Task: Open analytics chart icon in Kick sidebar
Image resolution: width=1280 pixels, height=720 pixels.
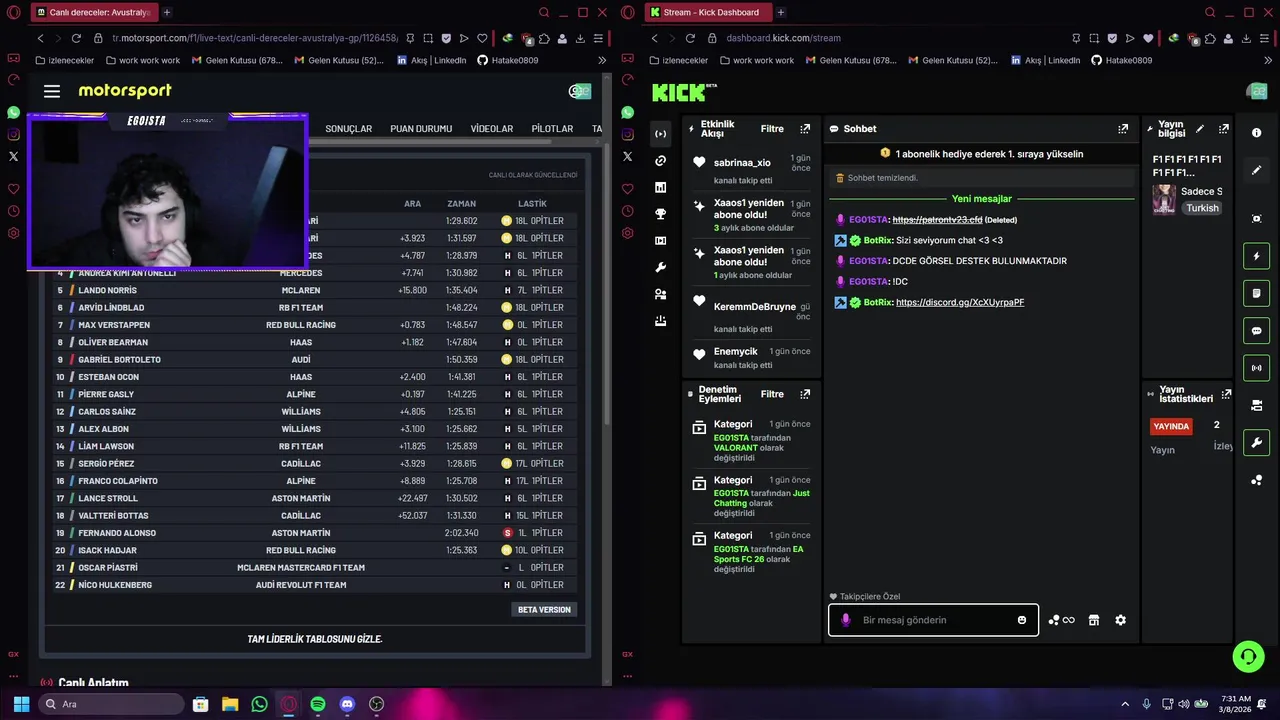Action: click(x=660, y=187)
